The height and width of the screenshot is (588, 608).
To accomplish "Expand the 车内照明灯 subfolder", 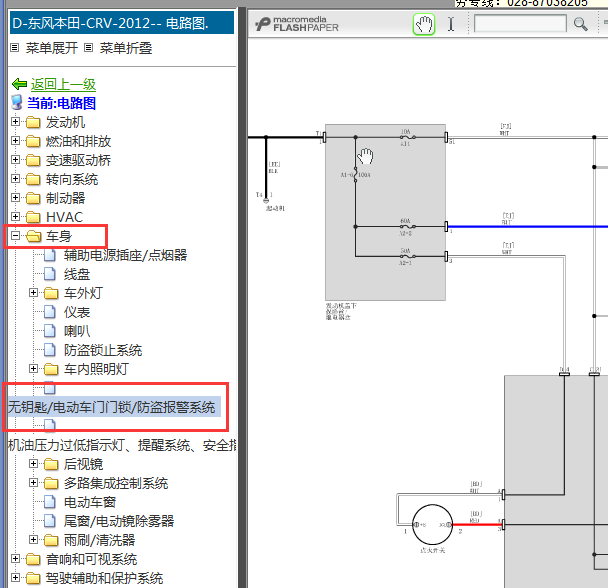I will tap(33, 369).
